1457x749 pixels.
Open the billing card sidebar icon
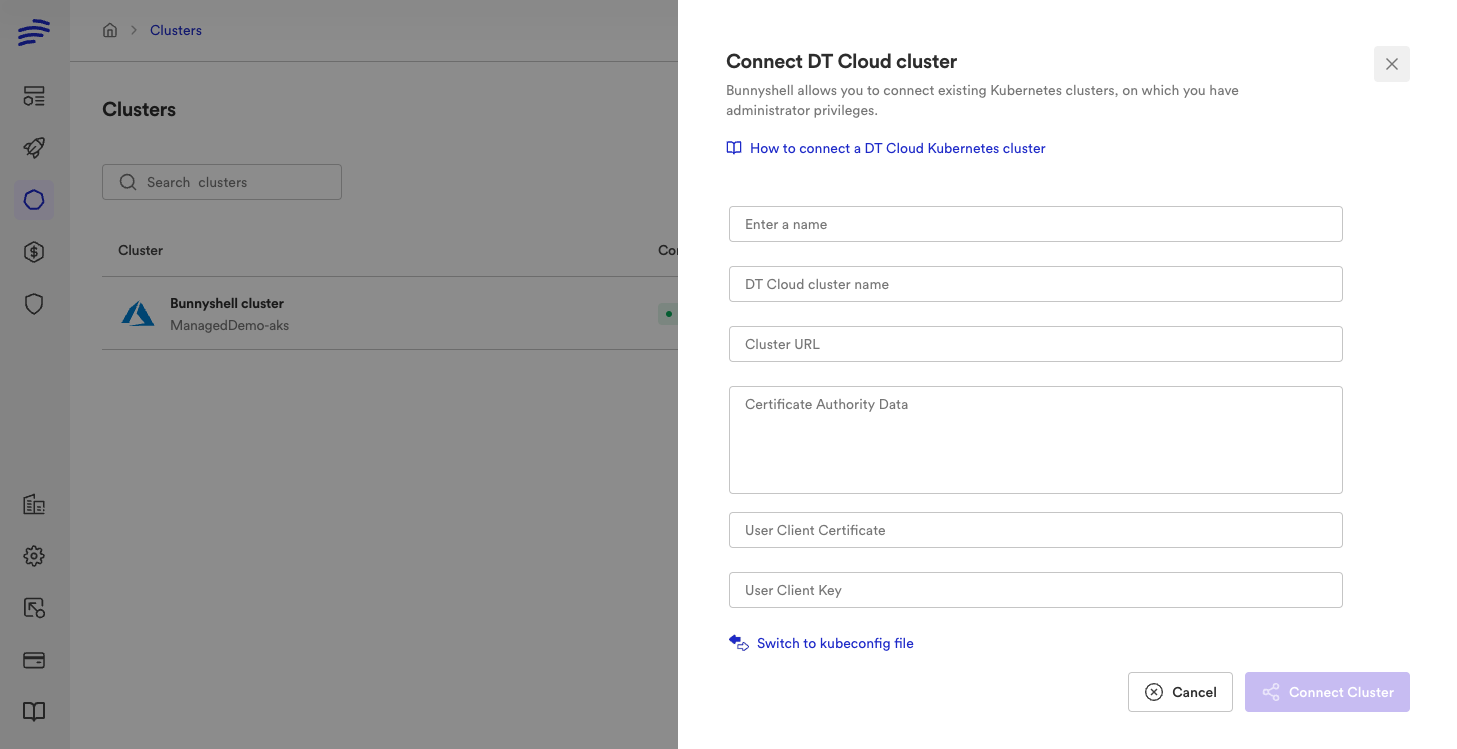click(x=34, y=660)
